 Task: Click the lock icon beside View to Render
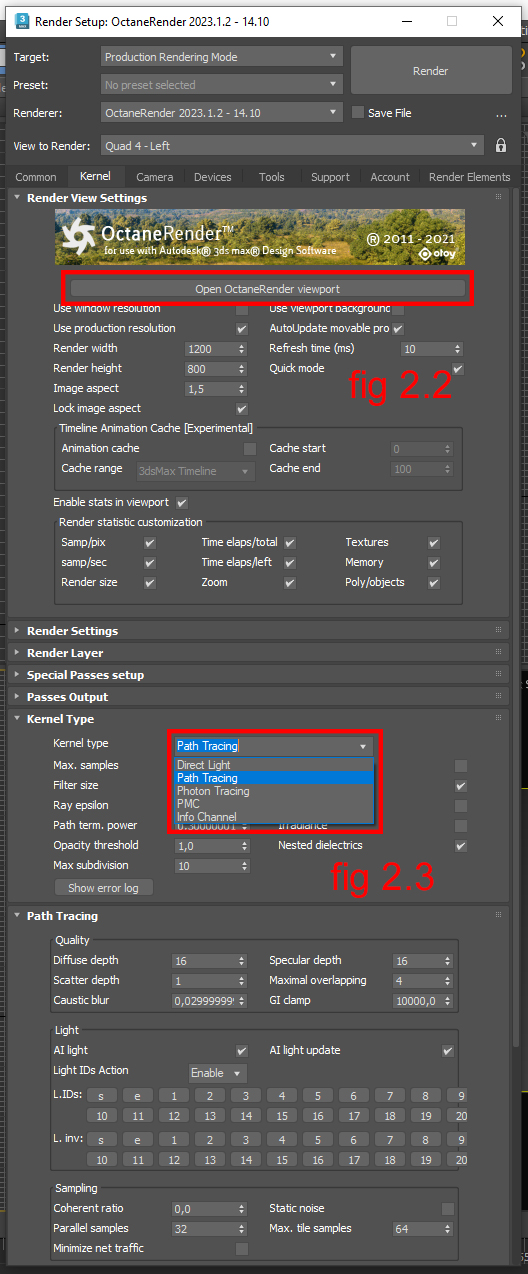pyautogui.click(x=501, y=145)
